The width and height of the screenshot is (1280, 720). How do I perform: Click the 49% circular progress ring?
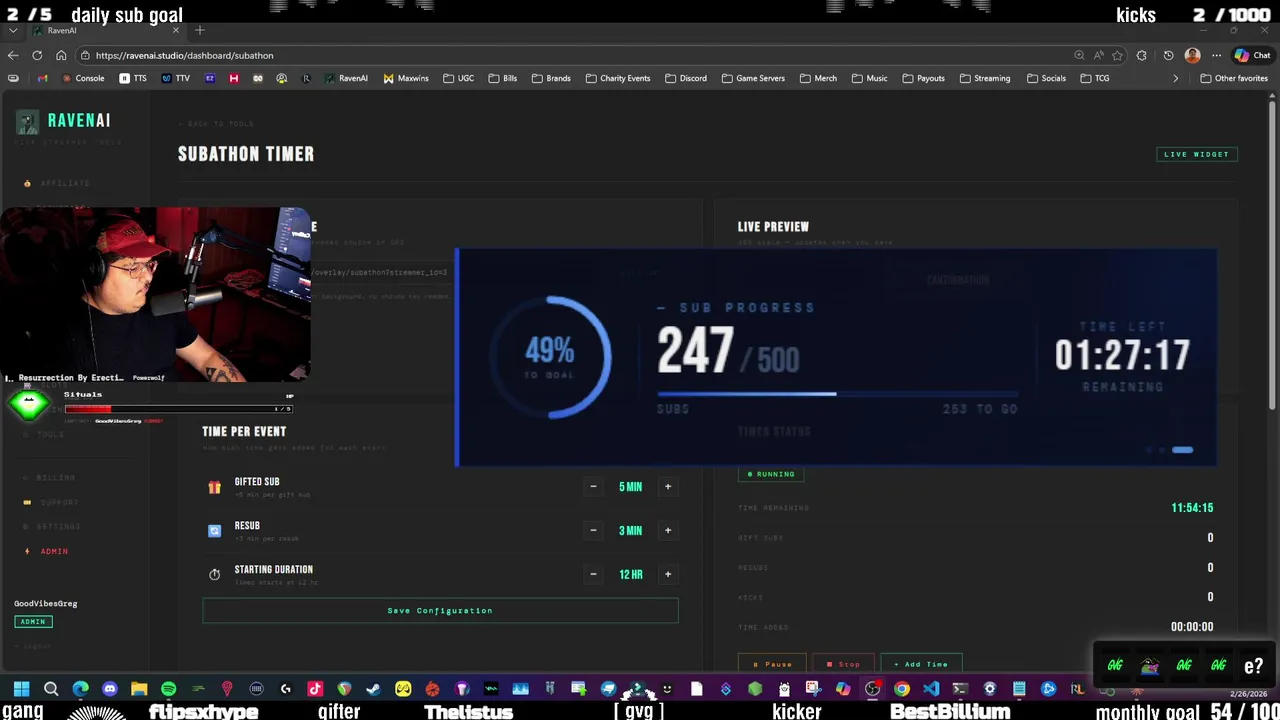pyautogui.click(x=551, y=357)
